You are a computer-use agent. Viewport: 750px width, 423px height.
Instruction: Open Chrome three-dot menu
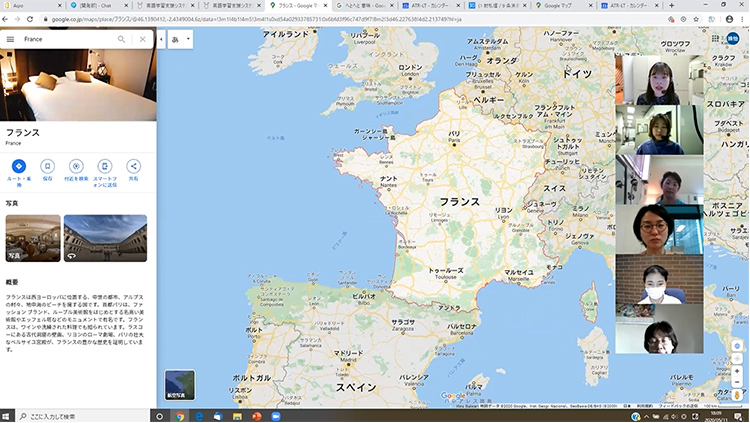(742, 19)
